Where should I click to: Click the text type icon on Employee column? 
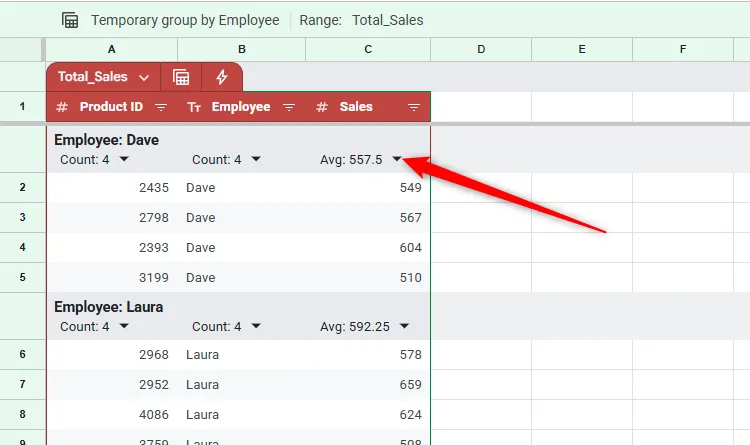(x=195, y=107)
